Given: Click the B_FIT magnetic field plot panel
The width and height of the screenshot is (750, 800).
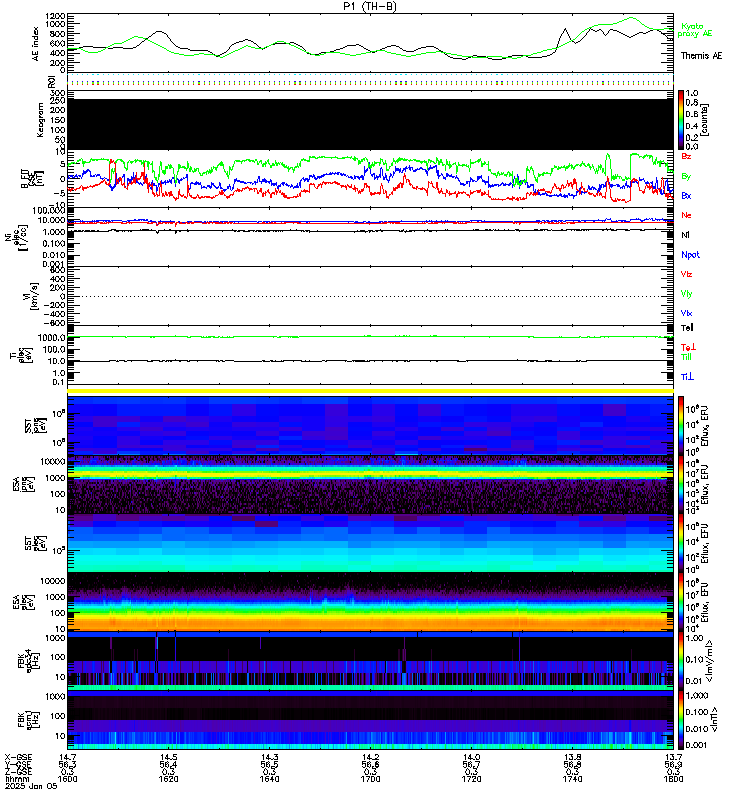Looking at the screenshot, I should point(370,179).
